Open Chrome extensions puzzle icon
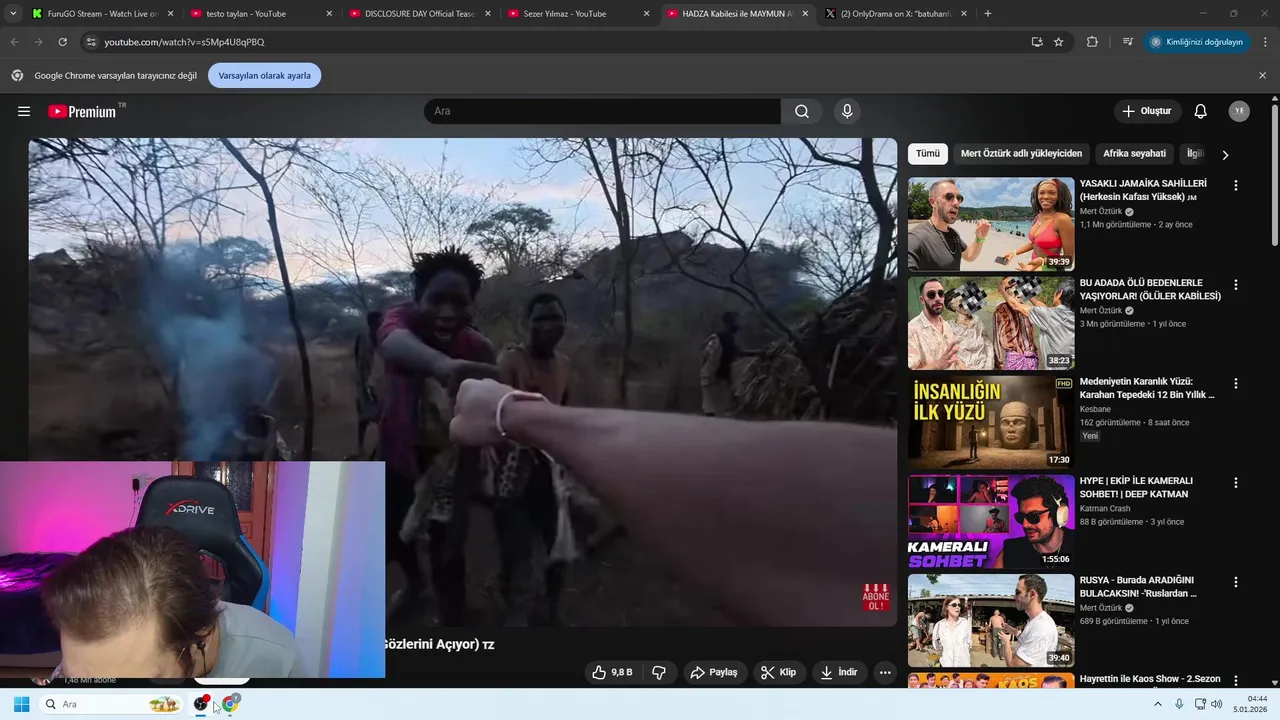 click(1092, 42)
